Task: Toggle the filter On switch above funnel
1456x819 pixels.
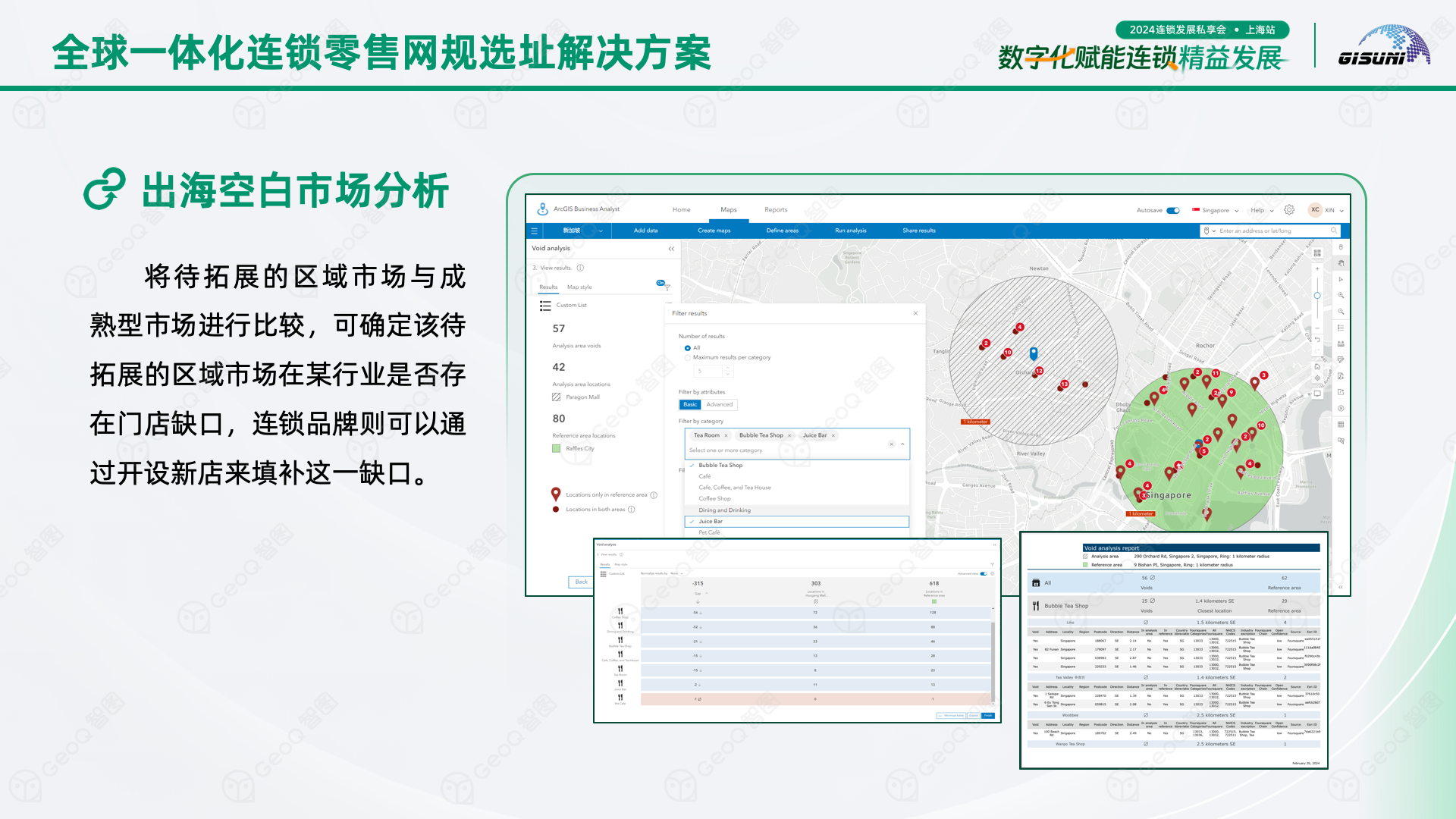Action: click(x=661, y=283)
